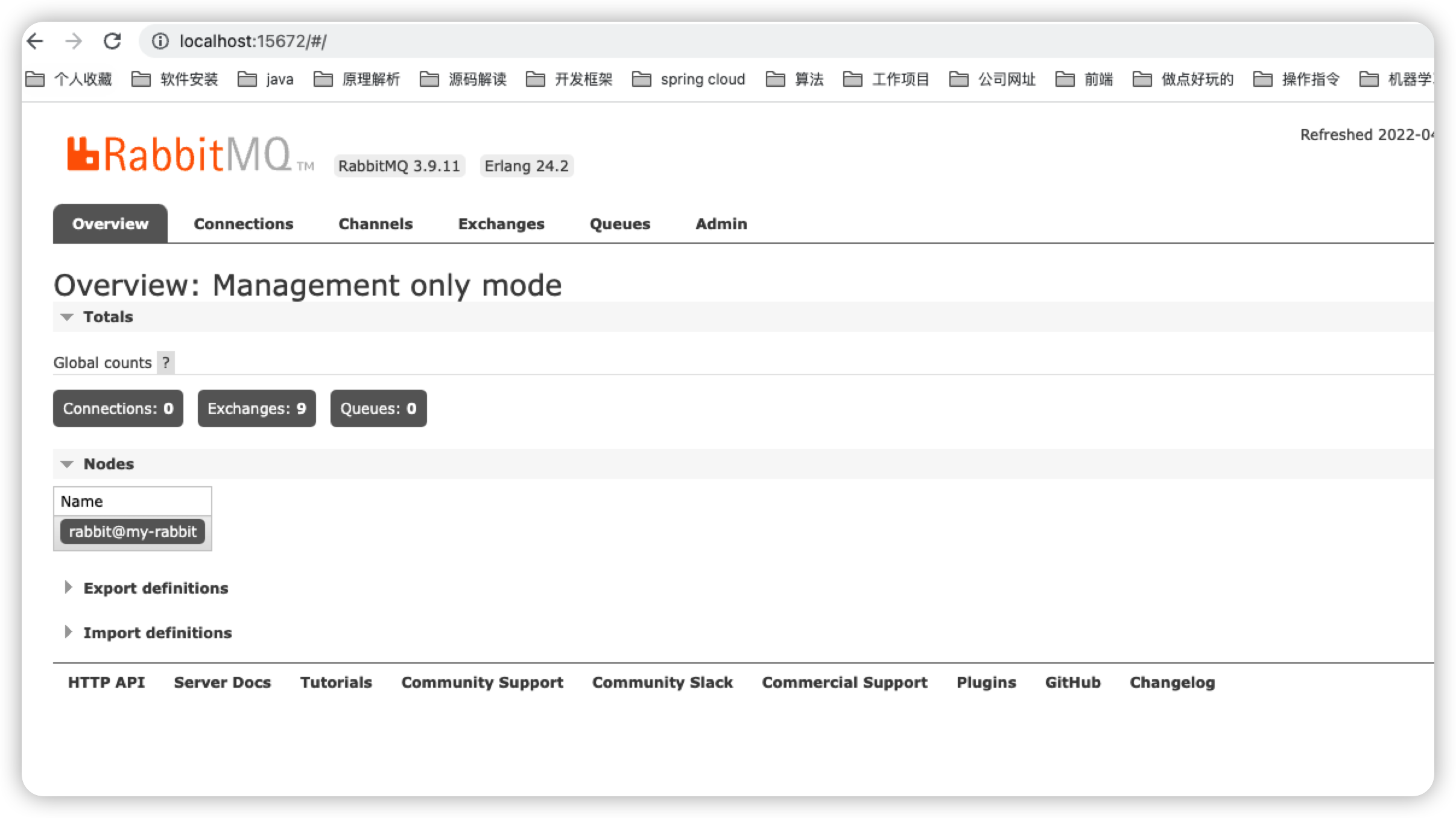Screen dimensions: 1456x818
Task: Switch to the Connections tab
Action: coord(243,224)
